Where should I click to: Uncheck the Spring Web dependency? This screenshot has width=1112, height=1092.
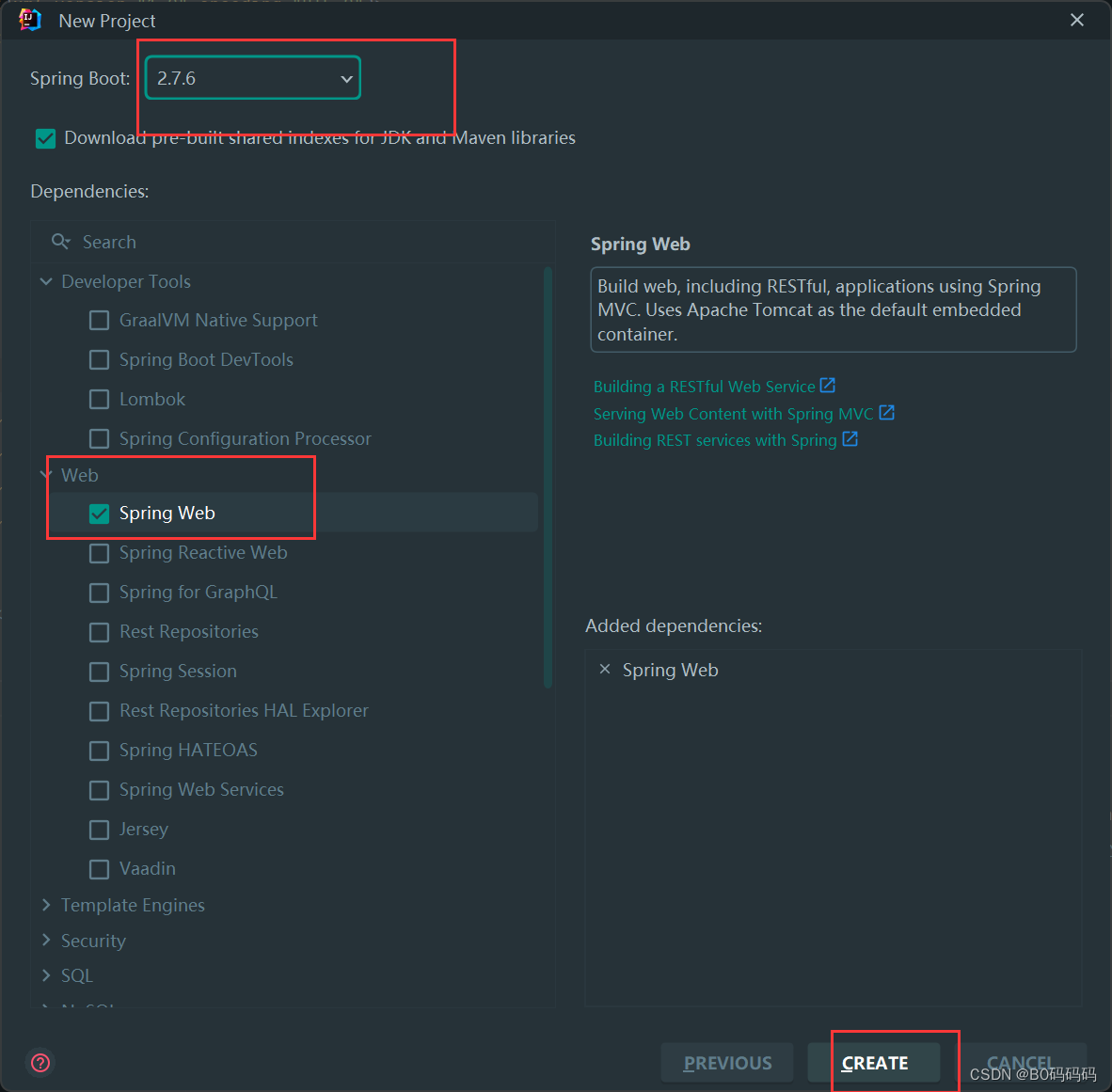click(x=100, y=514)
